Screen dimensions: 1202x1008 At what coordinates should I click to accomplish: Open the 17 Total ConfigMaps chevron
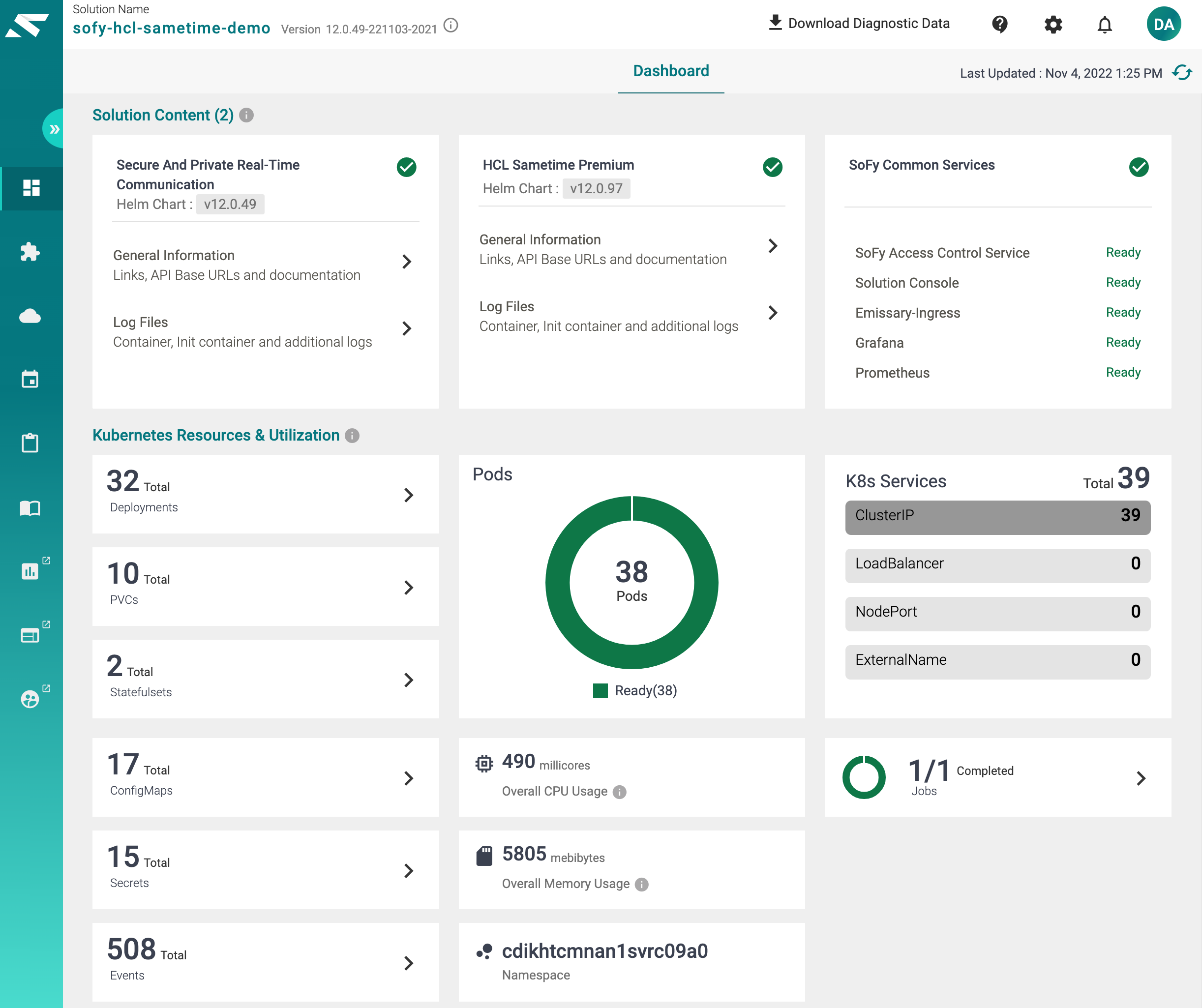(408, 778)
